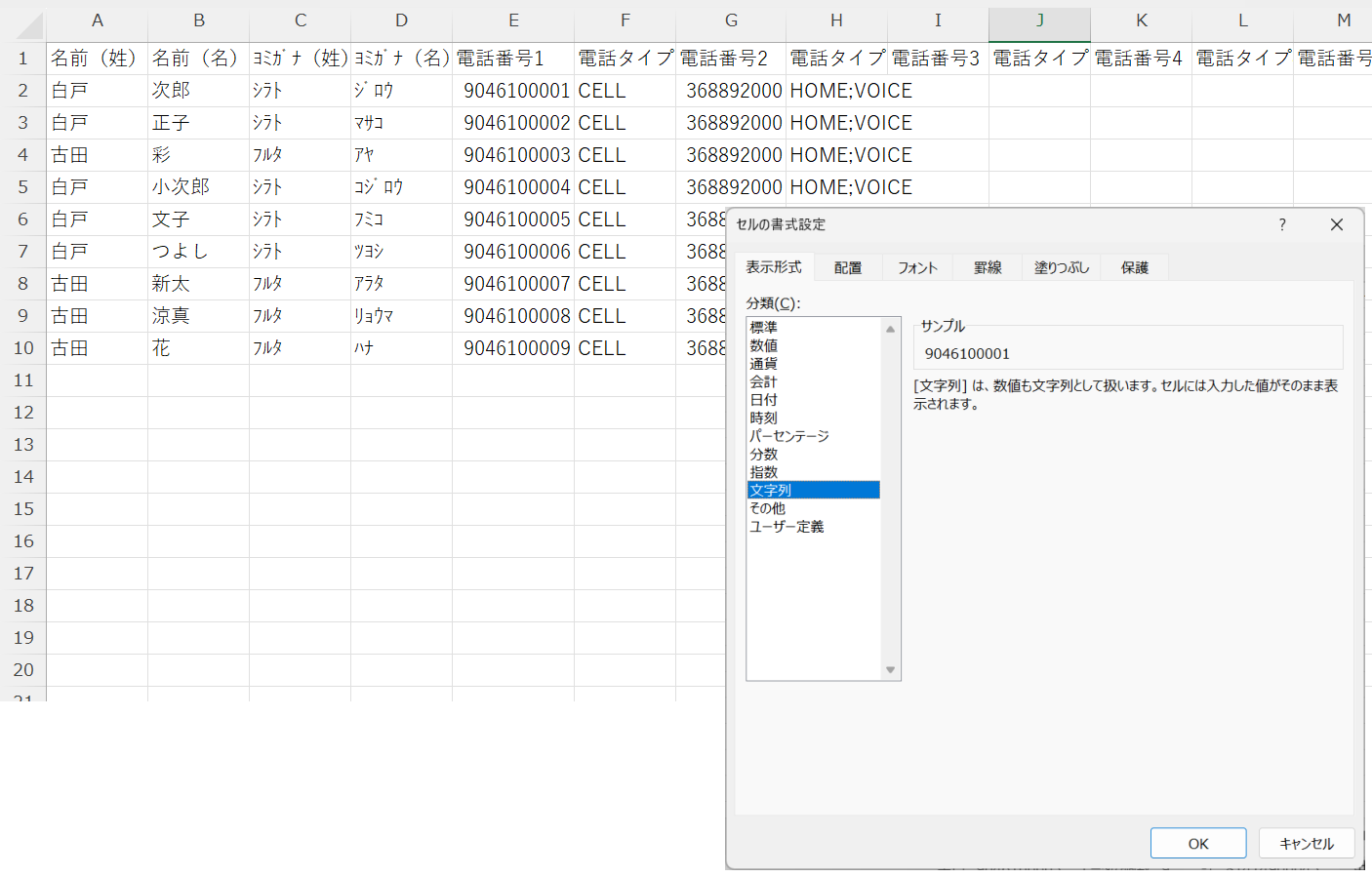Image resolution: width=1372 pixels, height=877 pixels.
Task: Select 数値 in the category list
Action: point(813,345)
